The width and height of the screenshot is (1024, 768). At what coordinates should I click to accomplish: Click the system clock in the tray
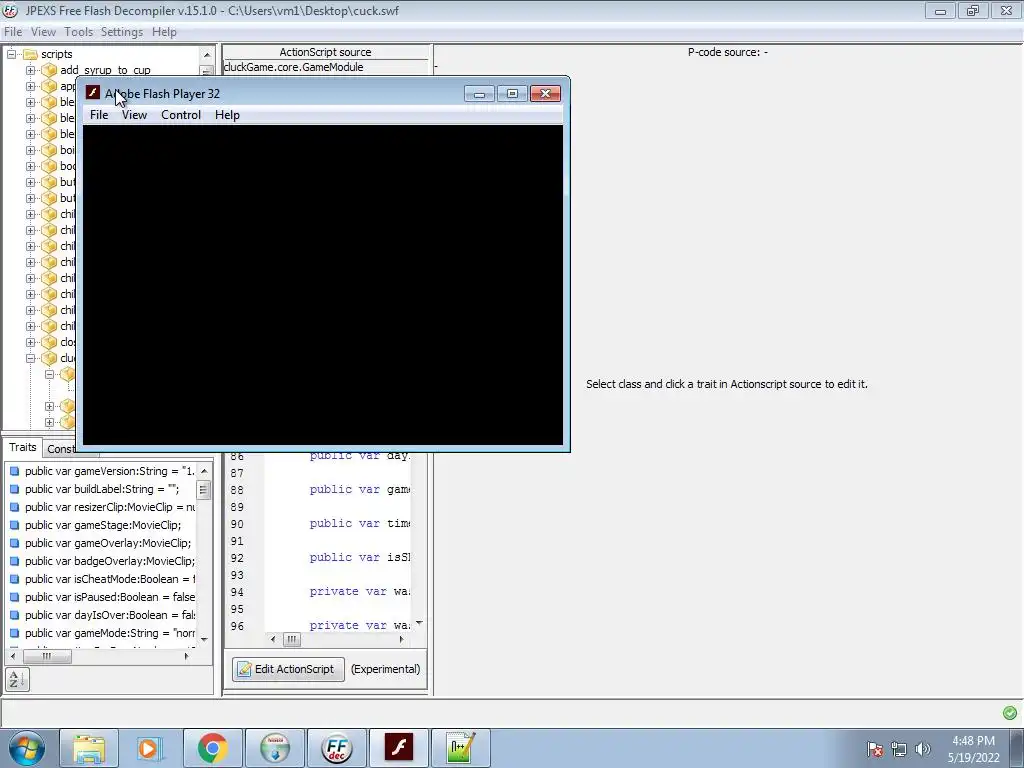click(974, 749)
